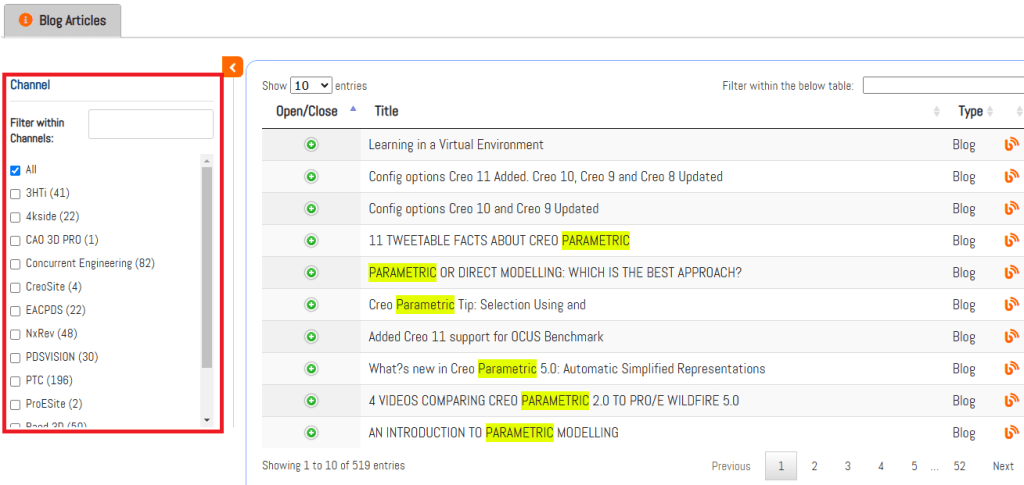
Task: Click the orange info icon on Blog Articles tab
Action: pyautogui.click(x=26, y=21)
